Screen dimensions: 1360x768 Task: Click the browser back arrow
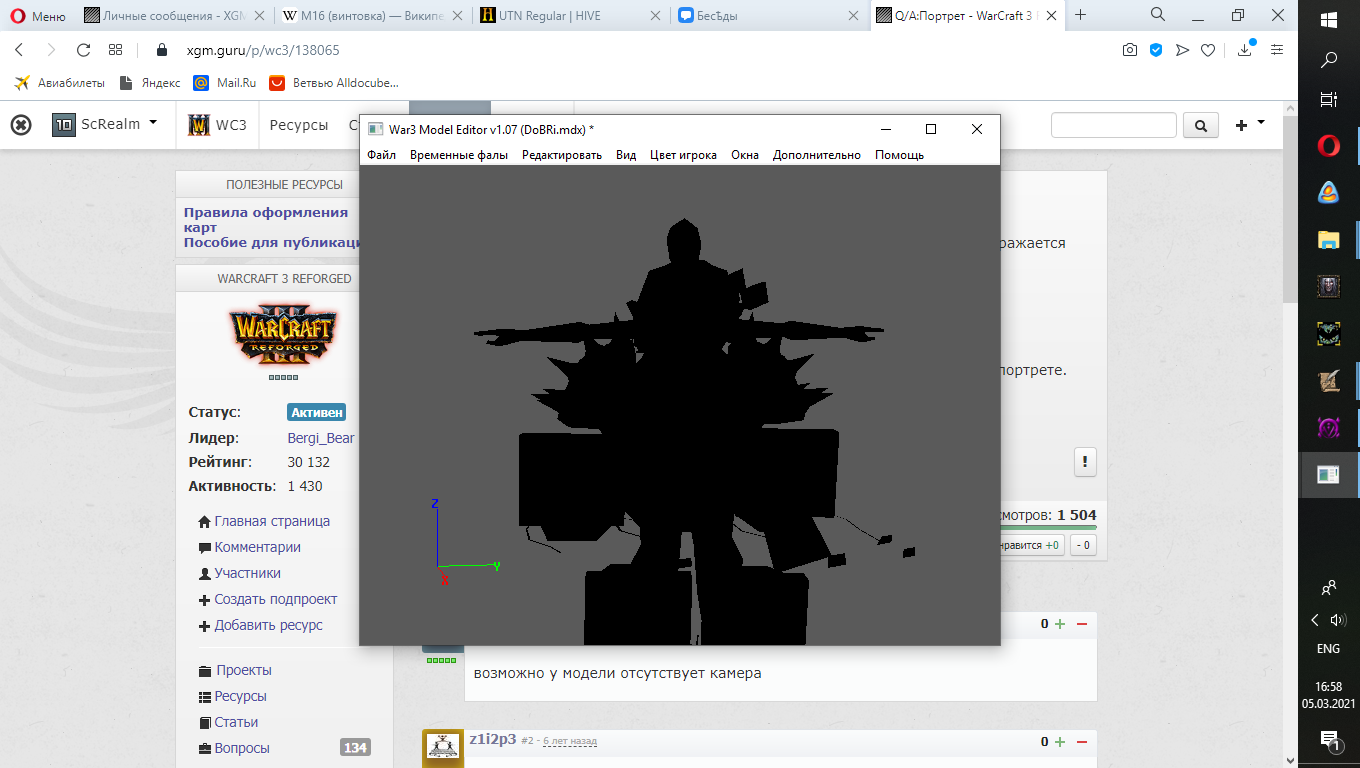pyautogui.click(x=19, y=50)
